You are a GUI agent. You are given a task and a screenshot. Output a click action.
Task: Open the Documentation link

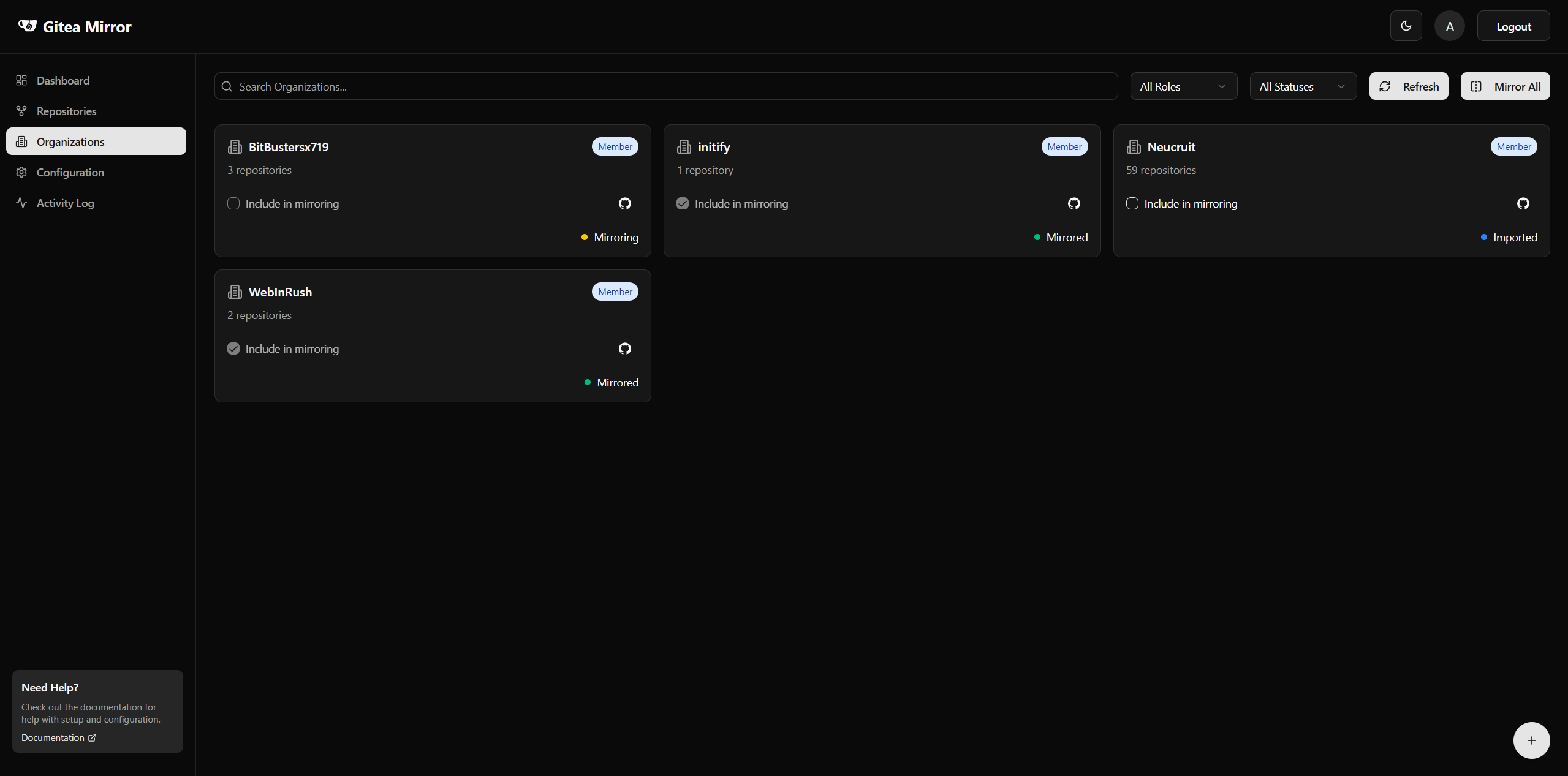pos(58,737)
